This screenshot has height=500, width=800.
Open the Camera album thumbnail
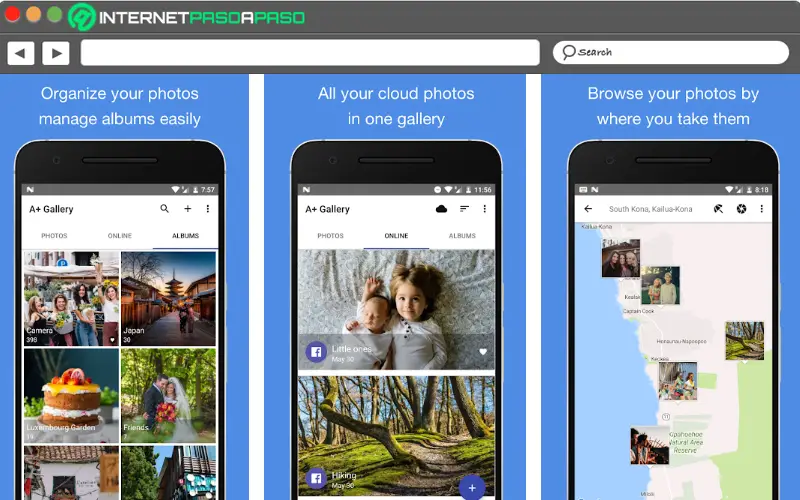71,298
